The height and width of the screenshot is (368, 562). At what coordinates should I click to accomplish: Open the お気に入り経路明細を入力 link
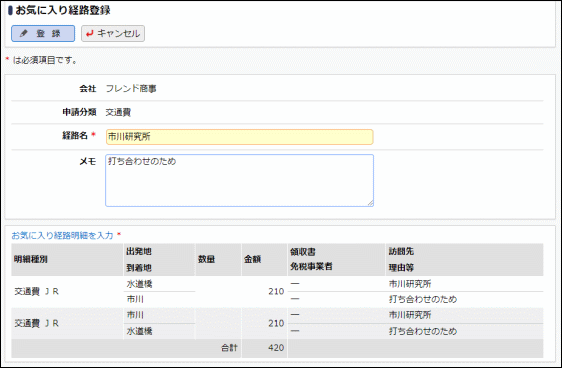62,235
